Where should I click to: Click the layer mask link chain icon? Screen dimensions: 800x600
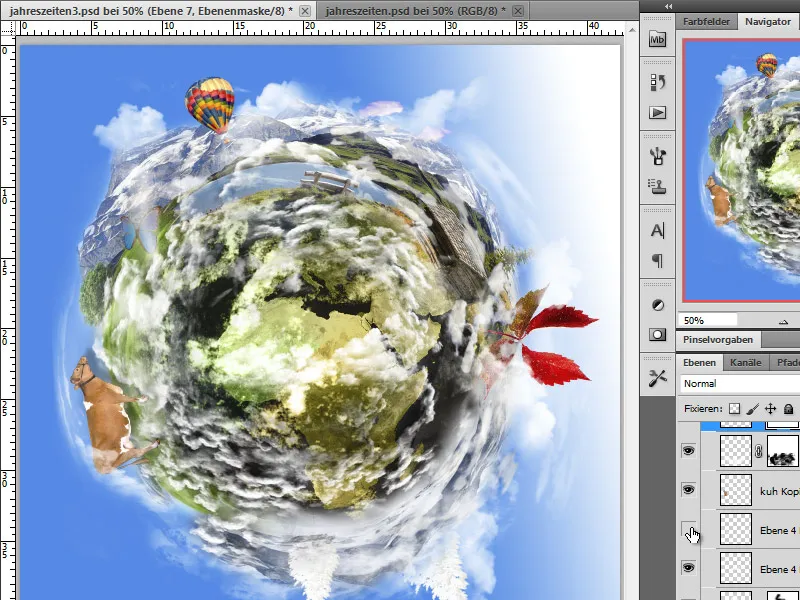[759, 451]
